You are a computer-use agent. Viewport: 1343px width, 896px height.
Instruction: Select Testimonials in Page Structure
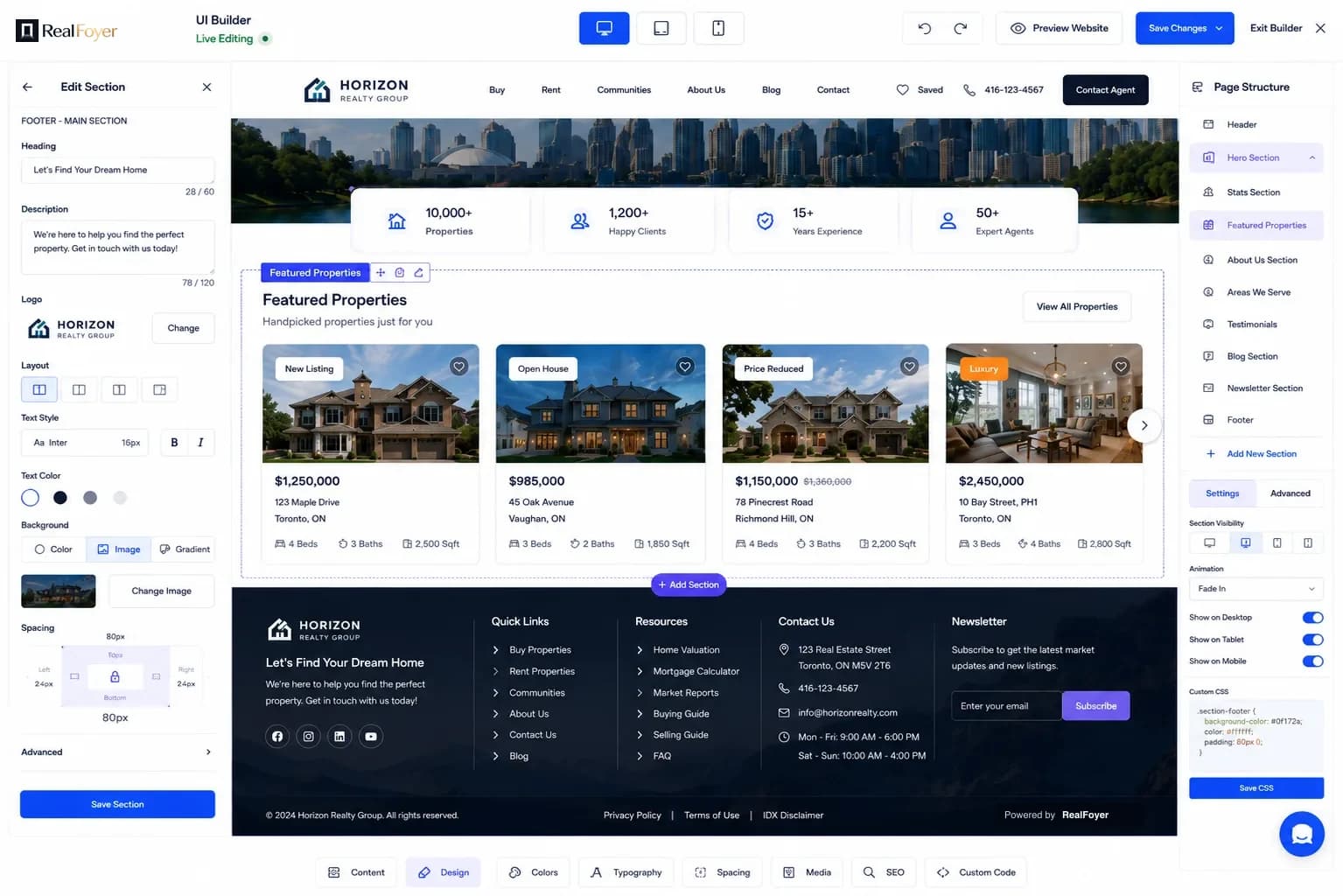pos(1251,325)
